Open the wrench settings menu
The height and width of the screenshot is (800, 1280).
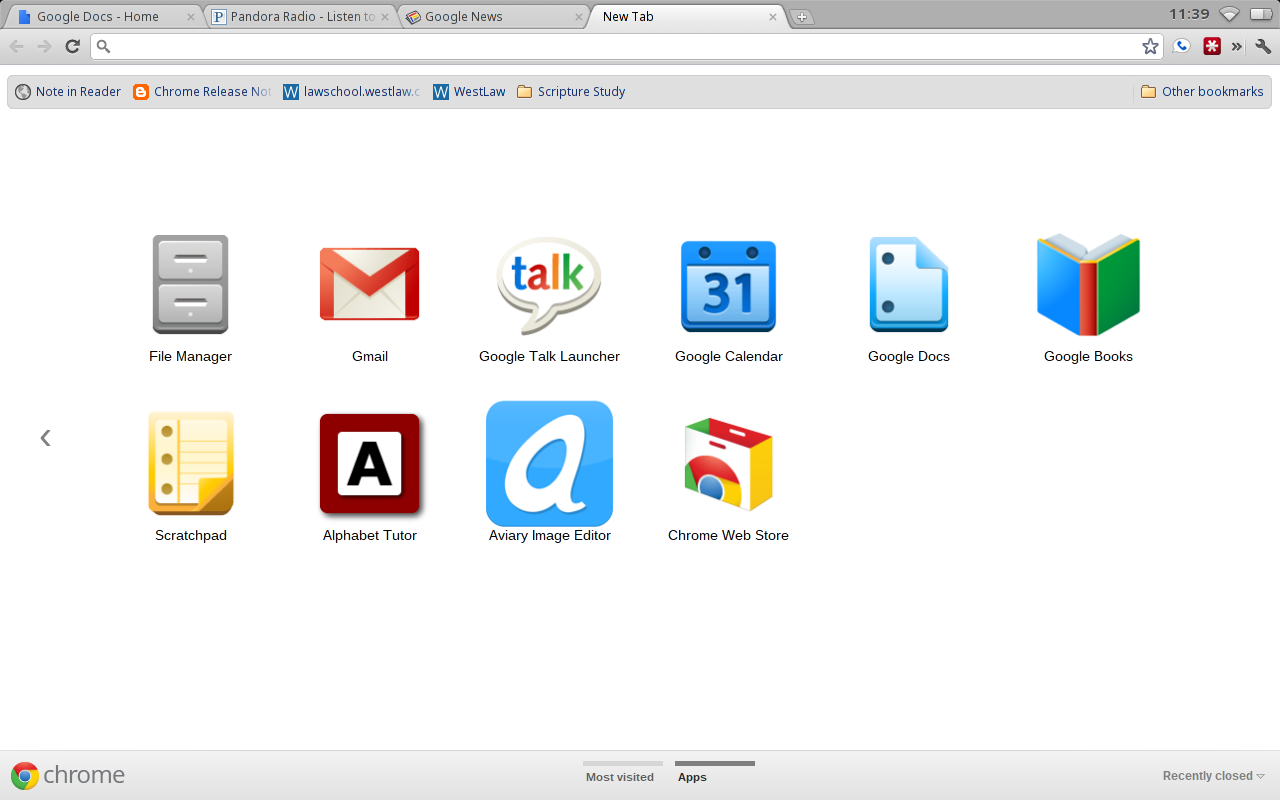click(1263, 46)
